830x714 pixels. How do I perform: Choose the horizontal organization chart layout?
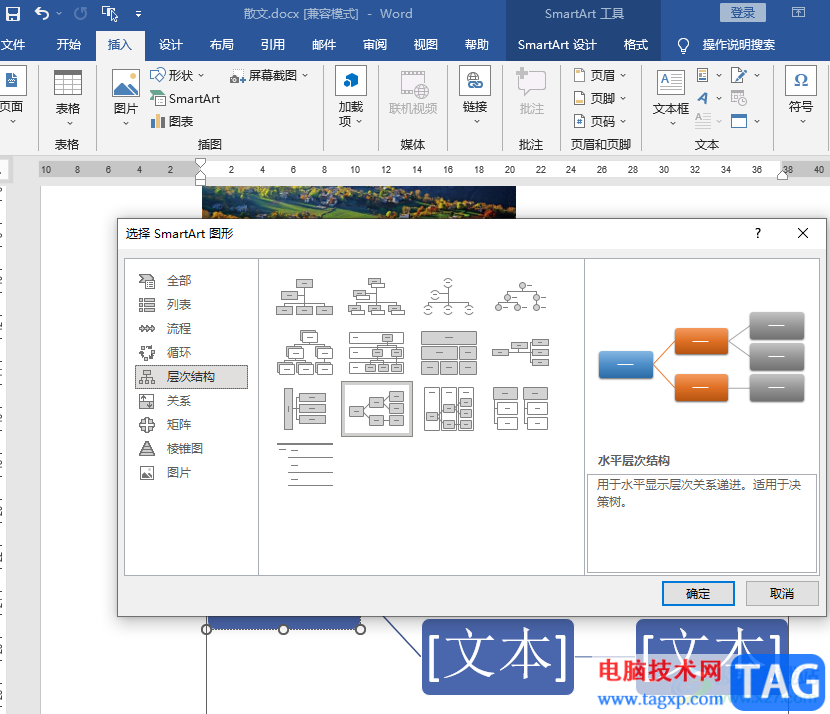(x=521, y=353)
